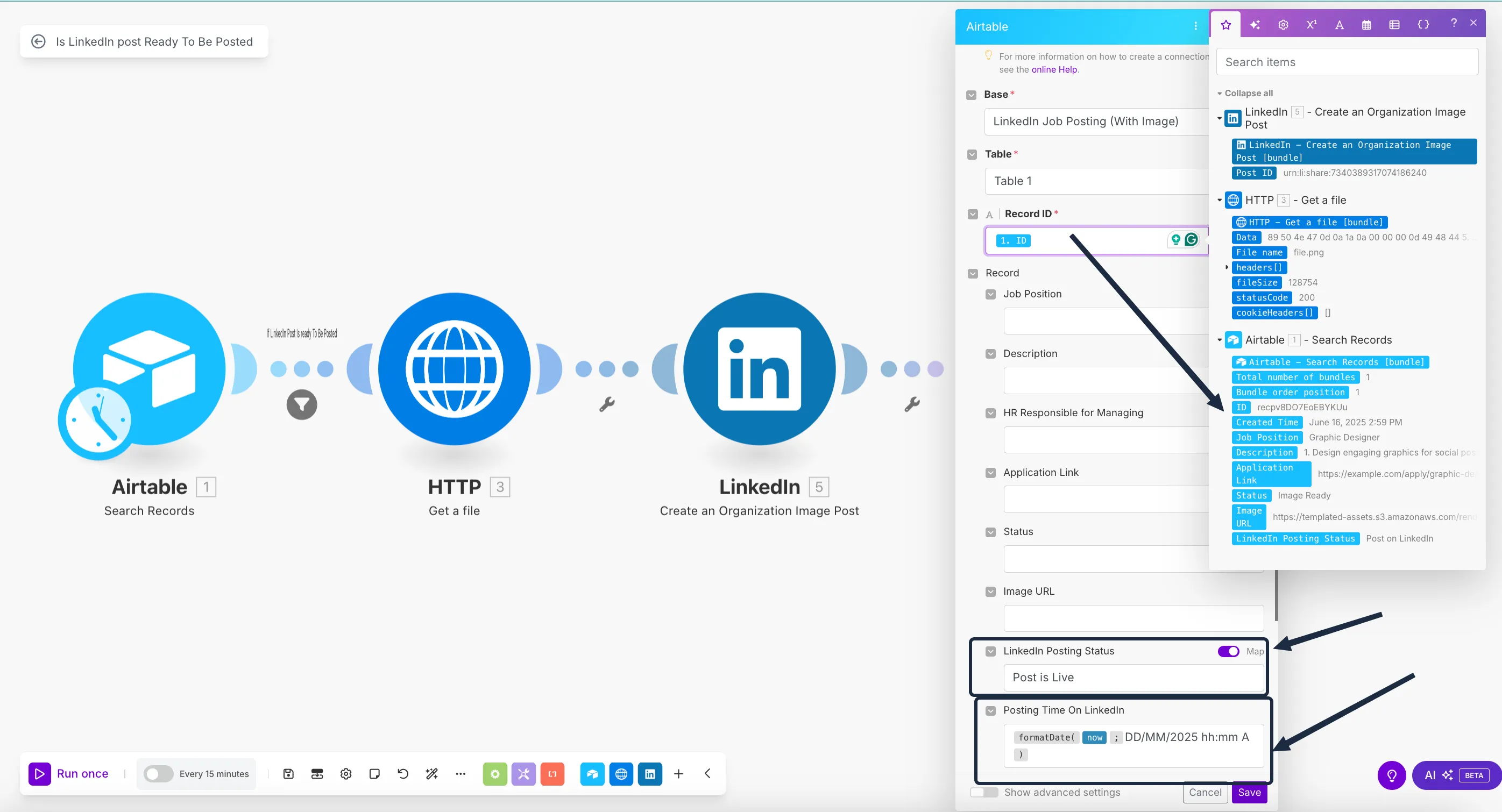Open the text functions A tab
The height and width of the screenshot is (812, 1502).
click(x=1340, y=25)
